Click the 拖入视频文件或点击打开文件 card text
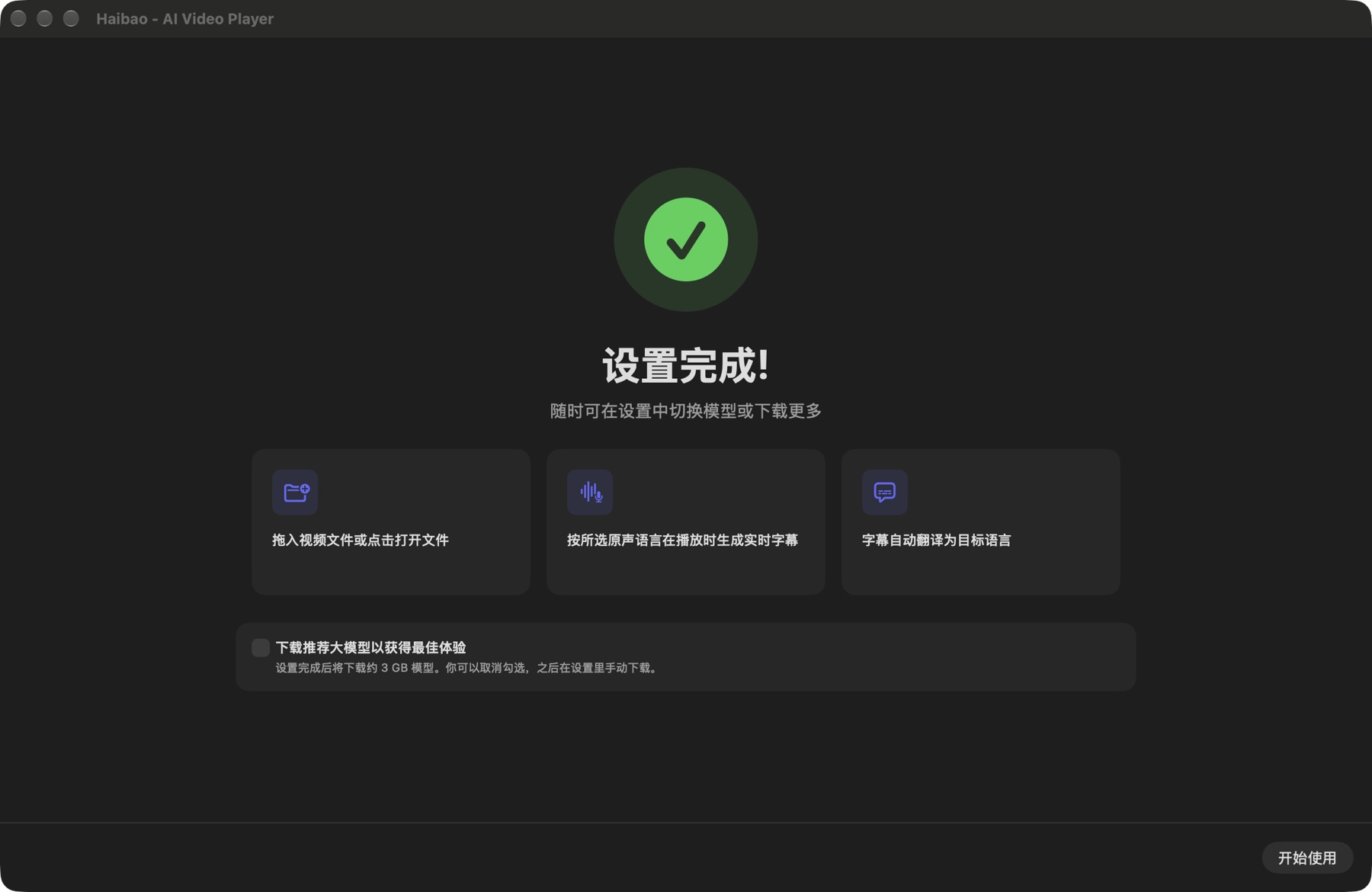The image size is (1372, 892). [361, 540]
